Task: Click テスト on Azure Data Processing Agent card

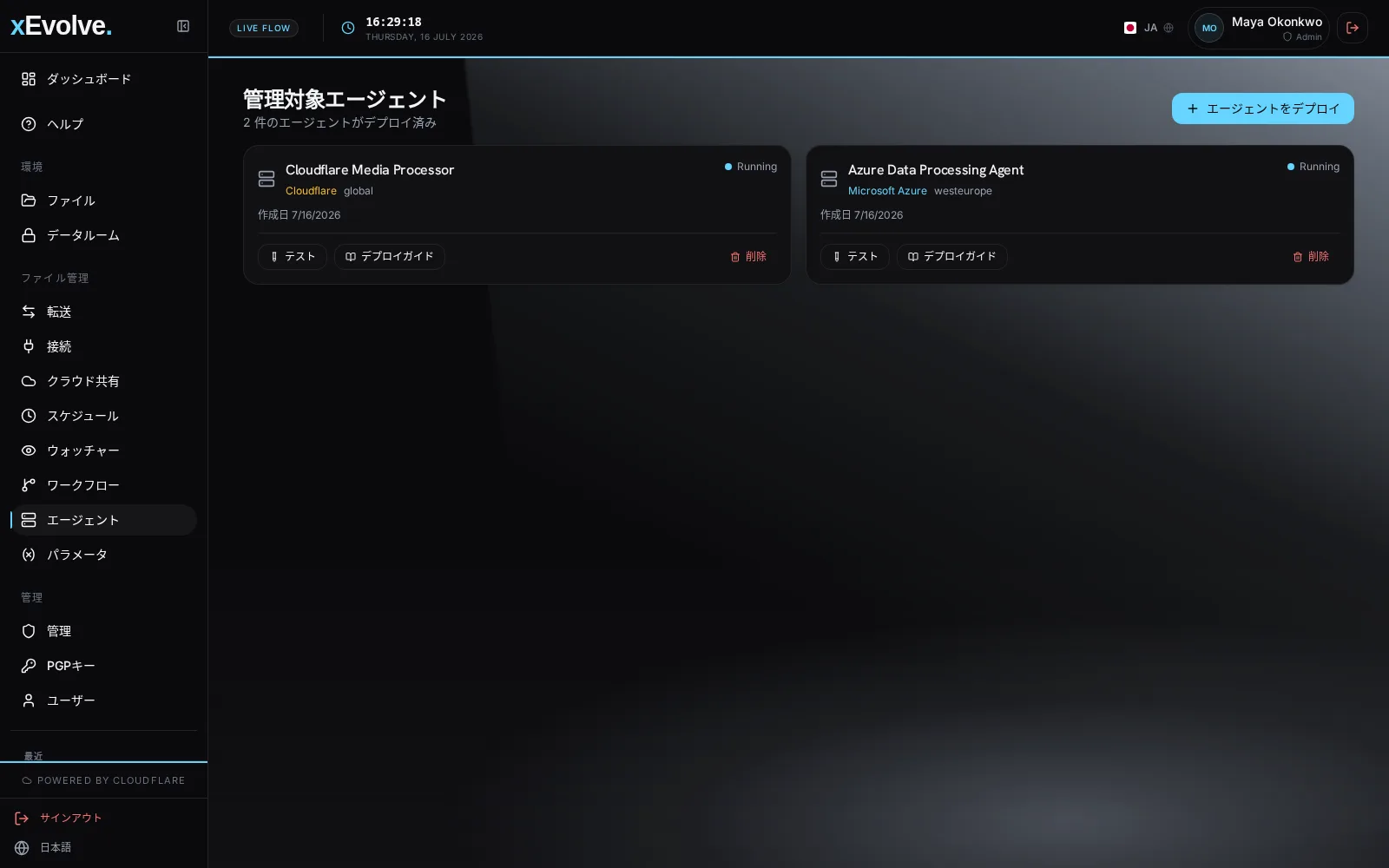Action: (x=855, y=256)
